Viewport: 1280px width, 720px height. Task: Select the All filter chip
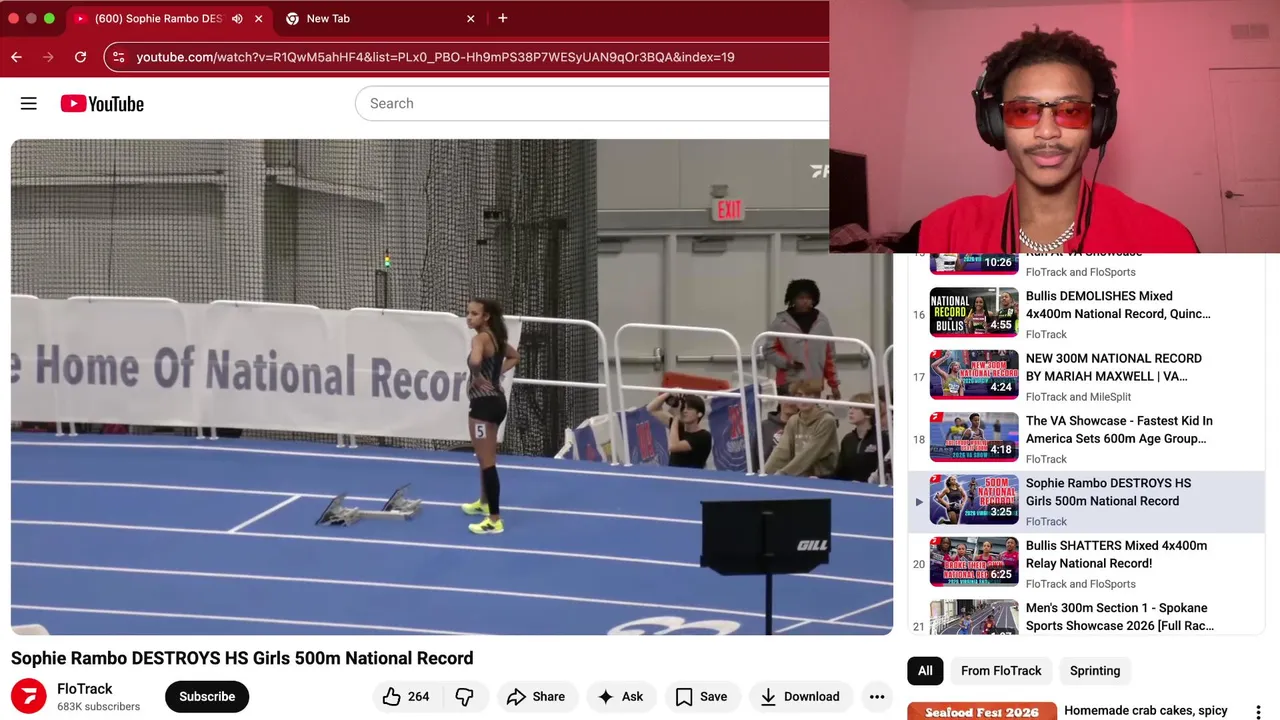click(925, 671)
